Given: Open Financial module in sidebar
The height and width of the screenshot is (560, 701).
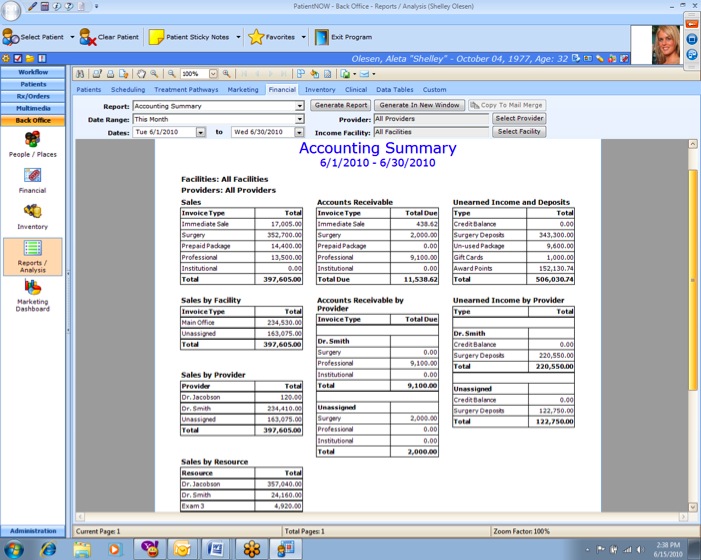Looking at the screenshot, I should [x=33, y=181].
